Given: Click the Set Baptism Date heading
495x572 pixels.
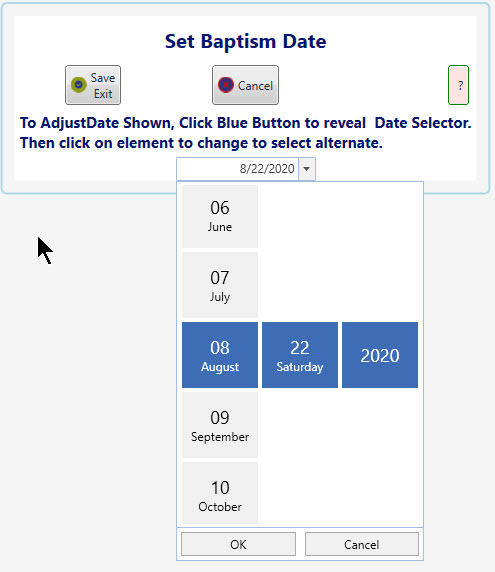Looking at the screenshot, I should 245,41.
